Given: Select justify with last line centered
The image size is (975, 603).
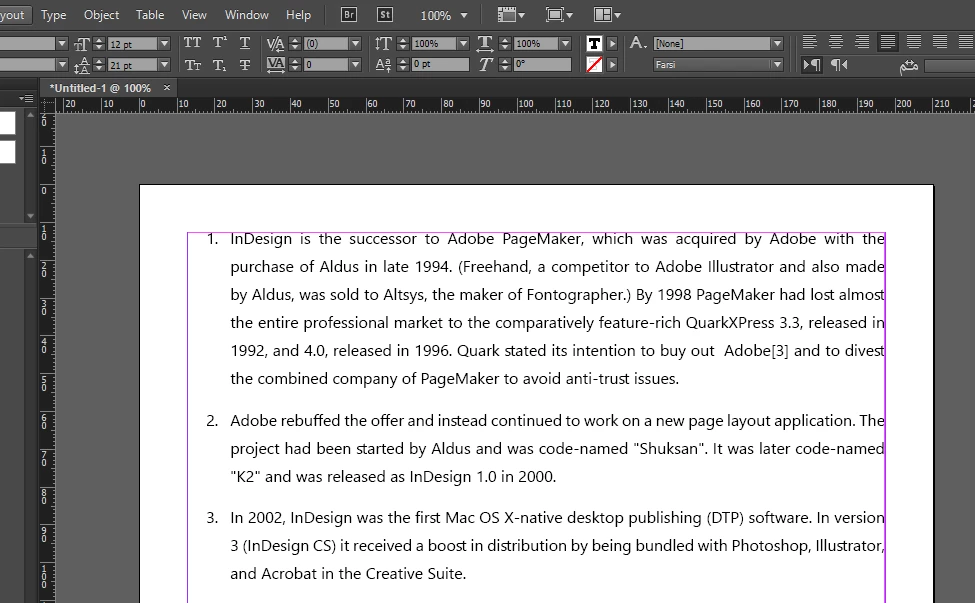Looking at the screenshot, I should 914,42.
